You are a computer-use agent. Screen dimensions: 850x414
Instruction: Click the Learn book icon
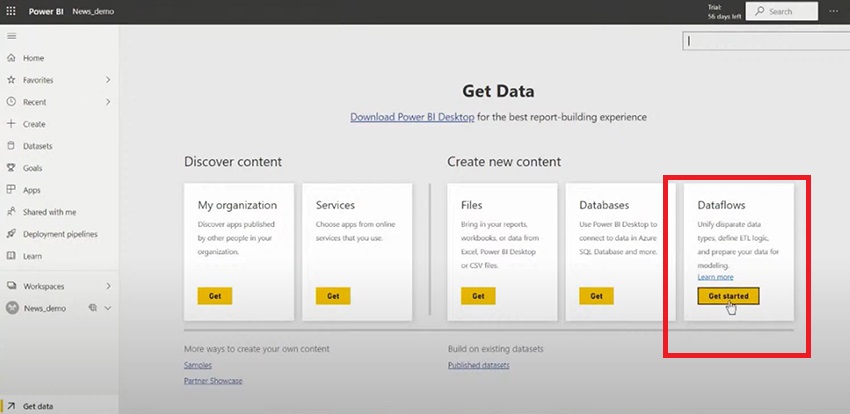click(x=11, y=256)
